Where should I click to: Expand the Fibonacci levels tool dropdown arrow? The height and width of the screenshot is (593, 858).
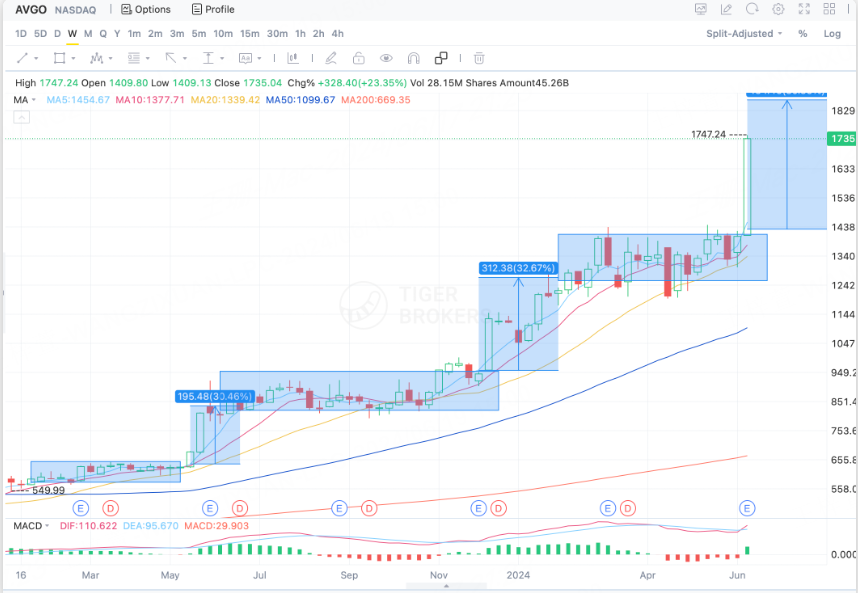(x=148, y=59)
